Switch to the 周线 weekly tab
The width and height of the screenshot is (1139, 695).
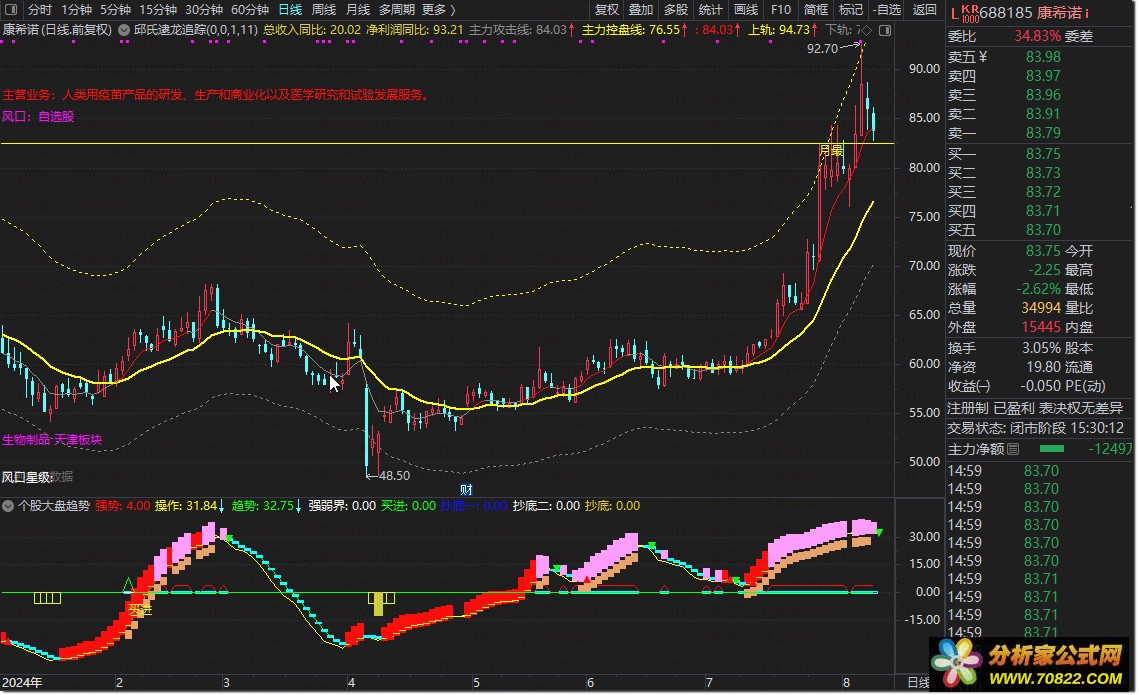pos(324,9)
